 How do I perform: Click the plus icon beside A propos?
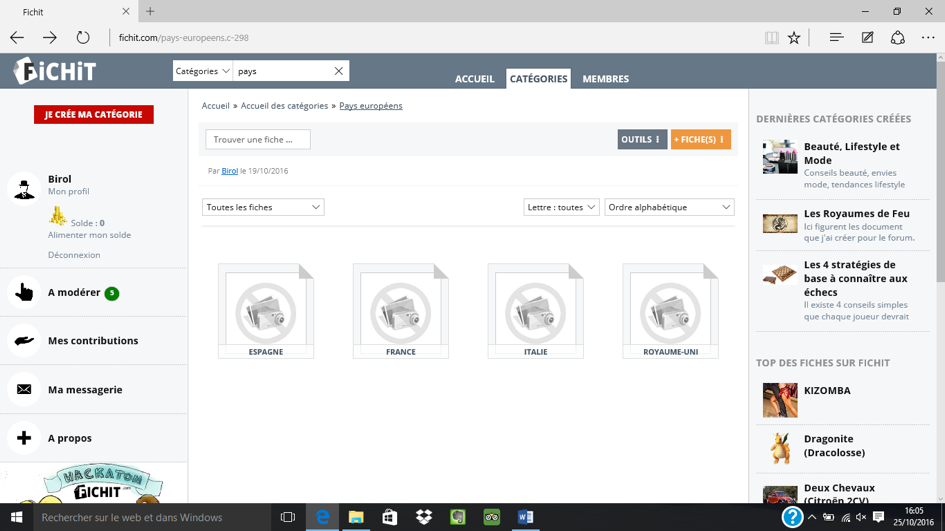pyautogui.click(x=24, y=438)
